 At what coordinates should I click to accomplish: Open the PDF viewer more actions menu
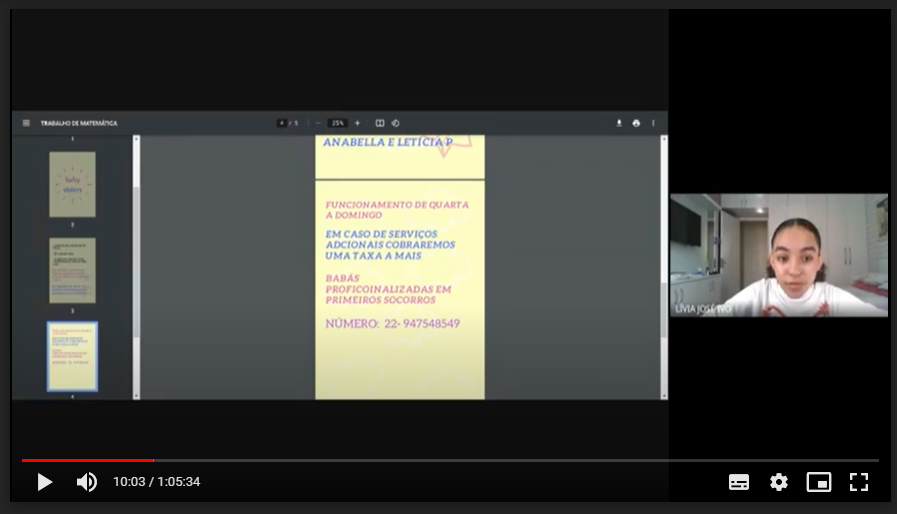point(653,123)
